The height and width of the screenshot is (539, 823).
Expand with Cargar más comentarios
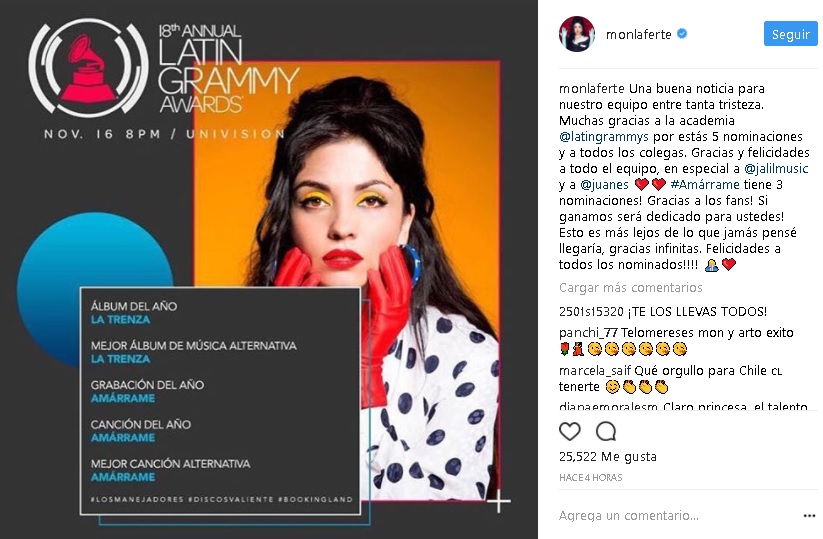pyautogui.click(x=630, y=288)
